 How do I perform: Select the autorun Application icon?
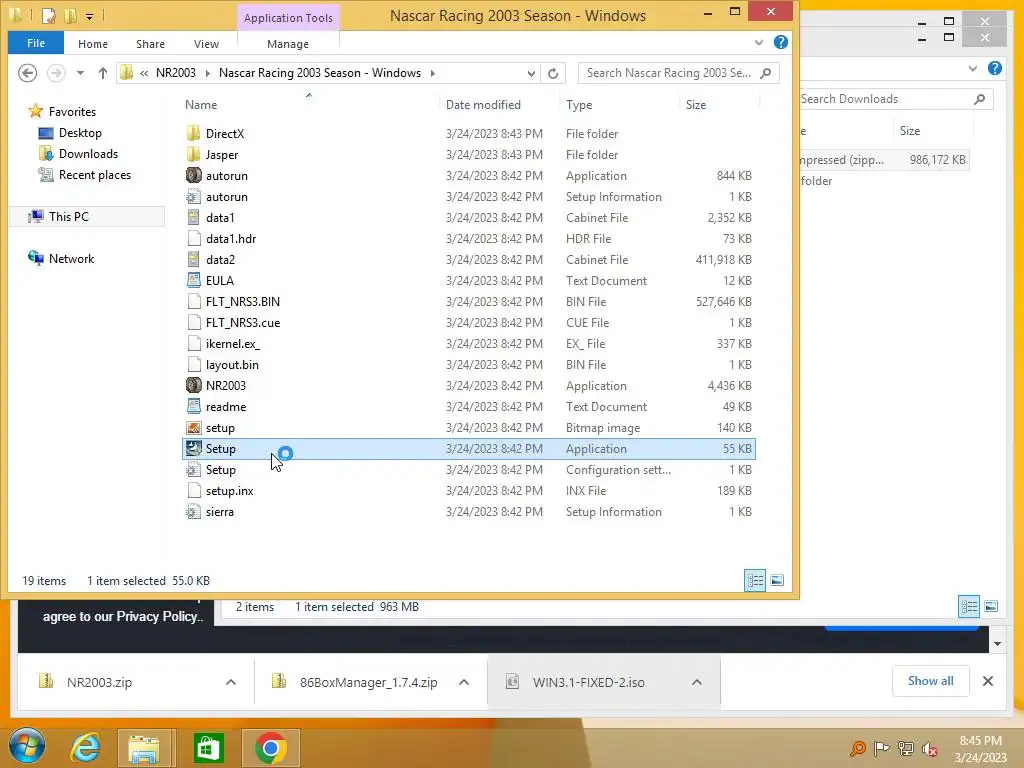pyautogui.click(x=193, y=176)
